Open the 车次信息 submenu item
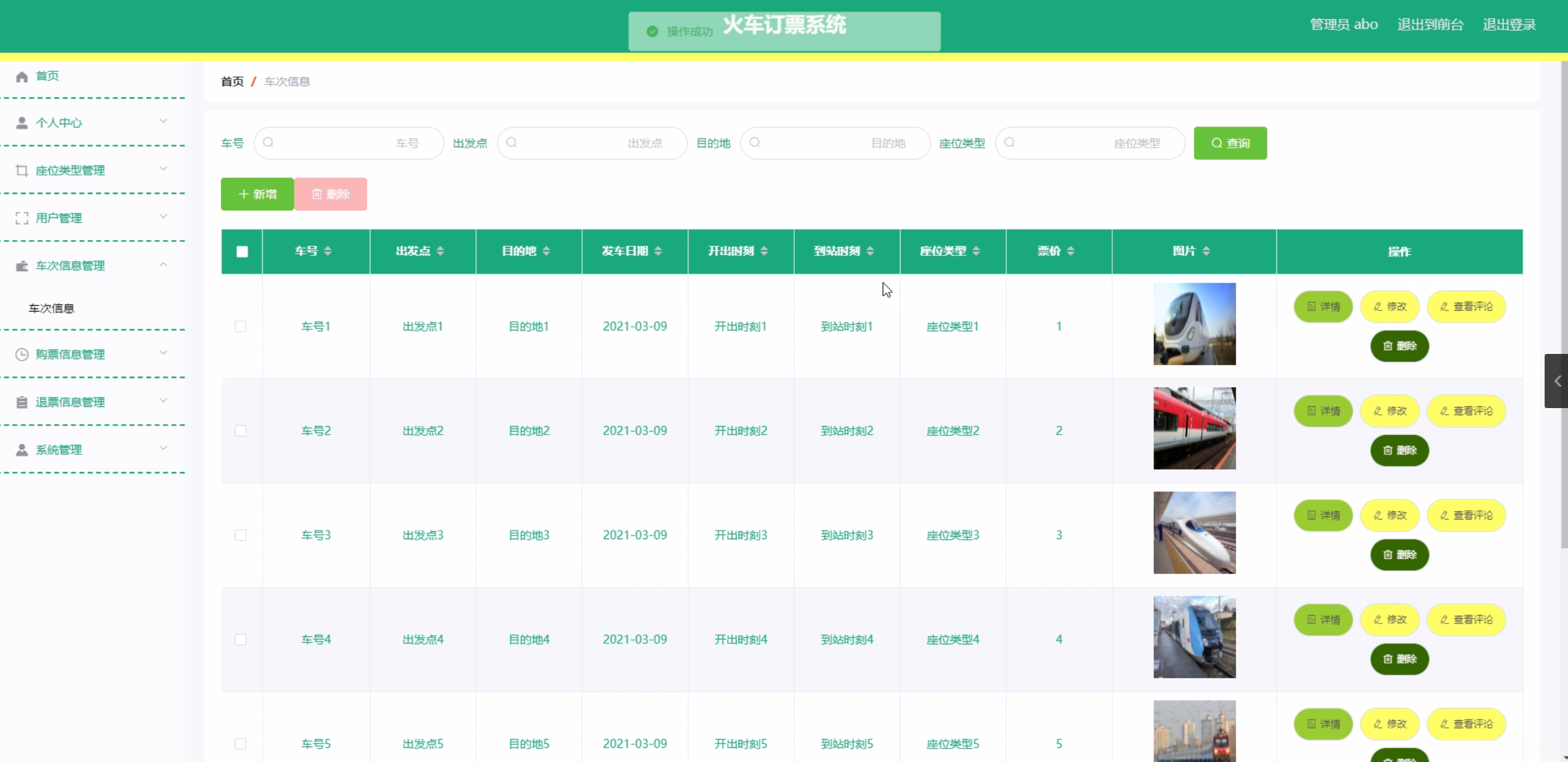 pos(52,308)
